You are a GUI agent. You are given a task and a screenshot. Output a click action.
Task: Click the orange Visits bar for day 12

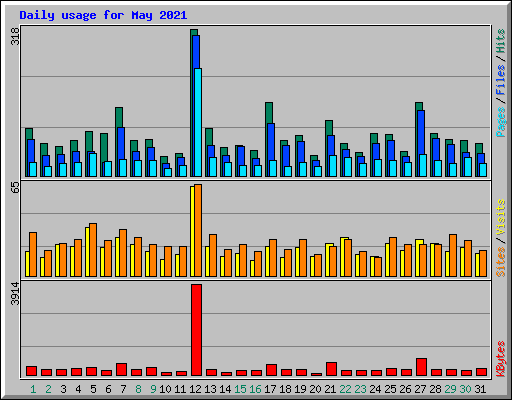pyautogui.click(x=198, y=230)
